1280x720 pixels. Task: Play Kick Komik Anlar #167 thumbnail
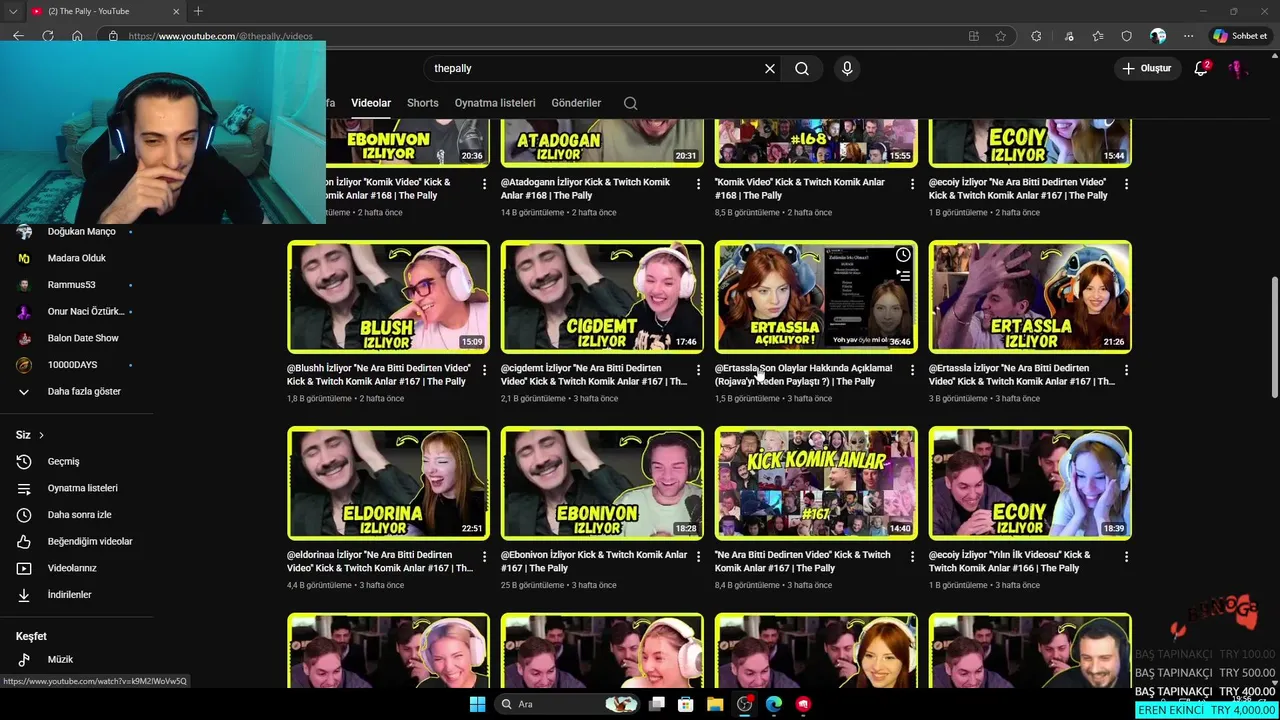tap(816, 483)
